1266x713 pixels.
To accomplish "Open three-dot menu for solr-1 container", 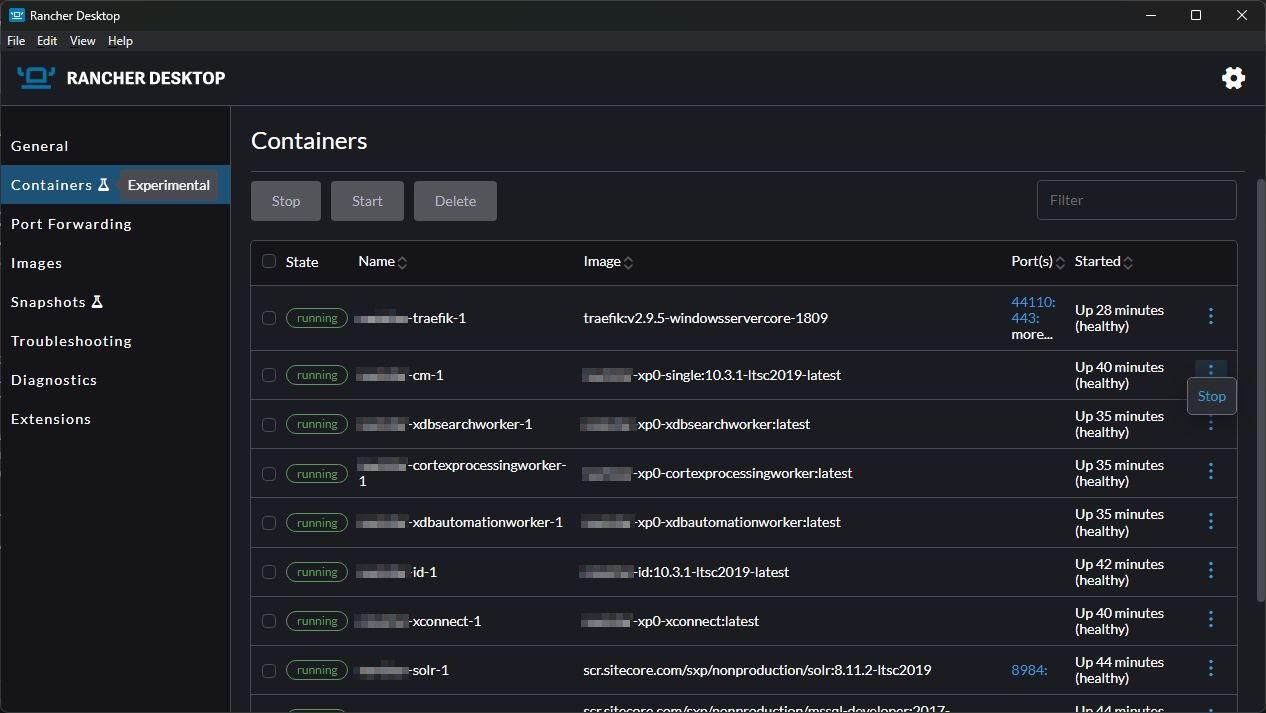I will pos(1210,668).
